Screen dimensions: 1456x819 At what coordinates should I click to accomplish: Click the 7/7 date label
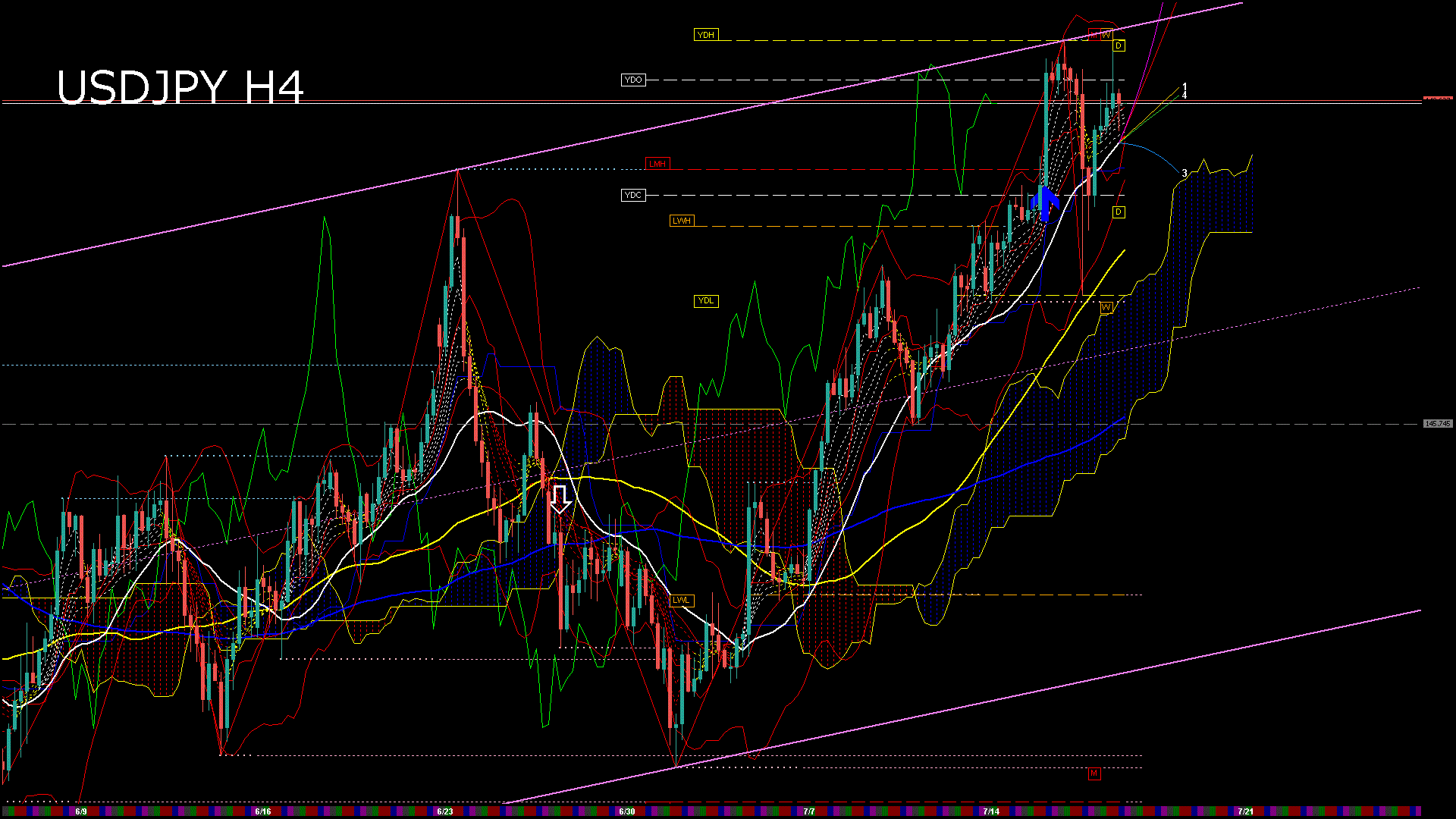[x=809, y=811]
